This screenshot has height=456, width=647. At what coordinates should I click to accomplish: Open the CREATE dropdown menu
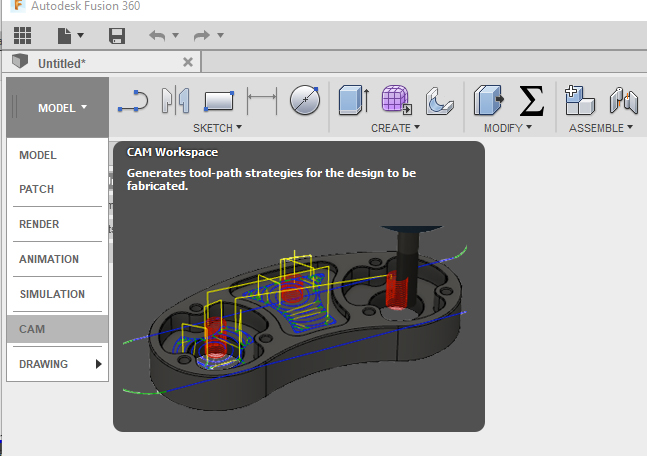(395, 128)
